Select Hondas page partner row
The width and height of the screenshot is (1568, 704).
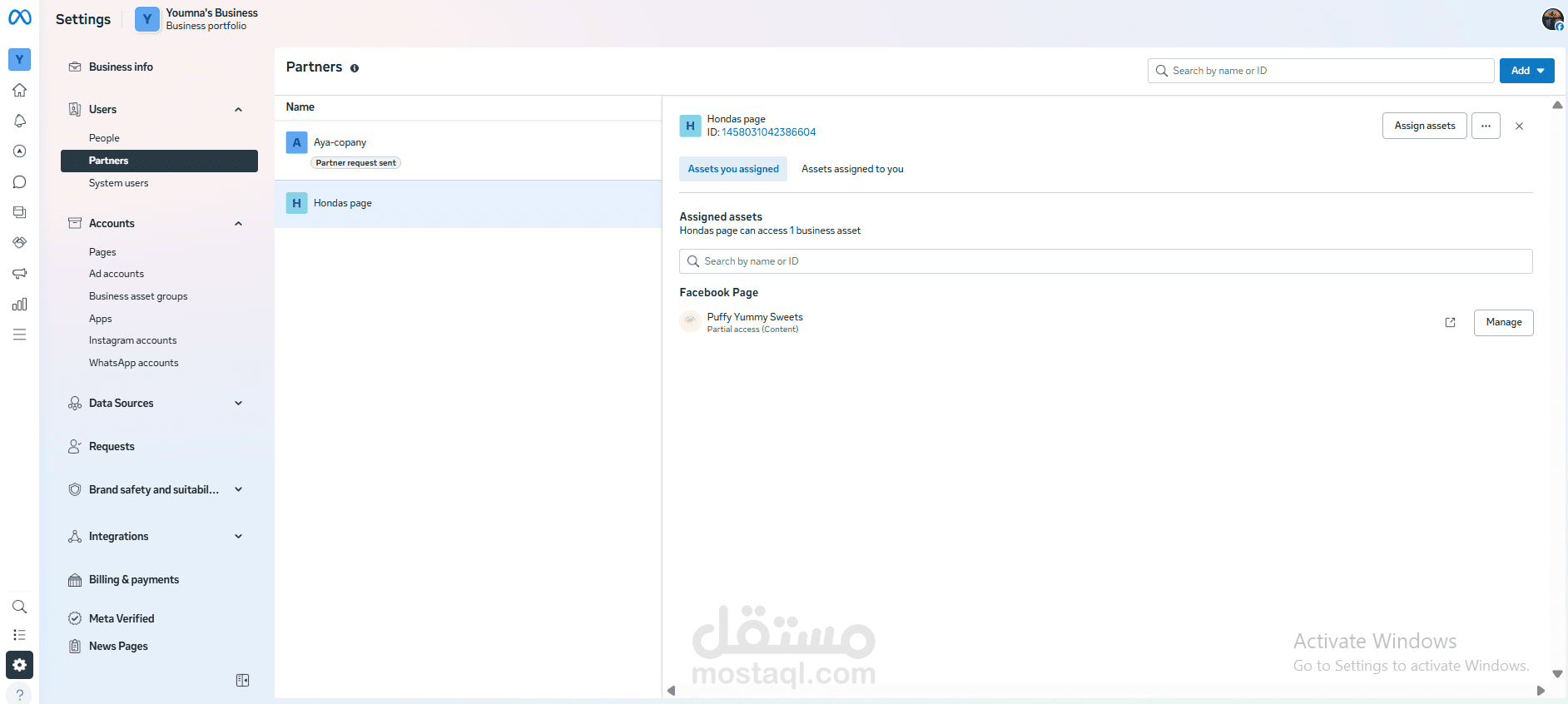tap(468, 204)
